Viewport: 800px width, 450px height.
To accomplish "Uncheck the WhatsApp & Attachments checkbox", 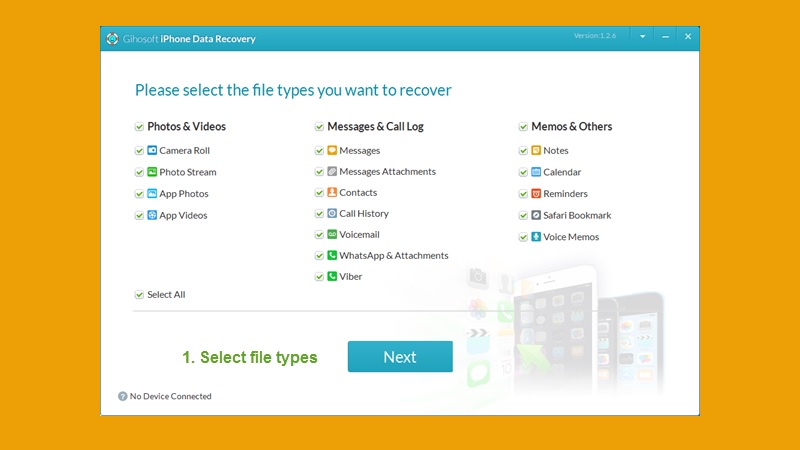I will (x=319, y=255).
